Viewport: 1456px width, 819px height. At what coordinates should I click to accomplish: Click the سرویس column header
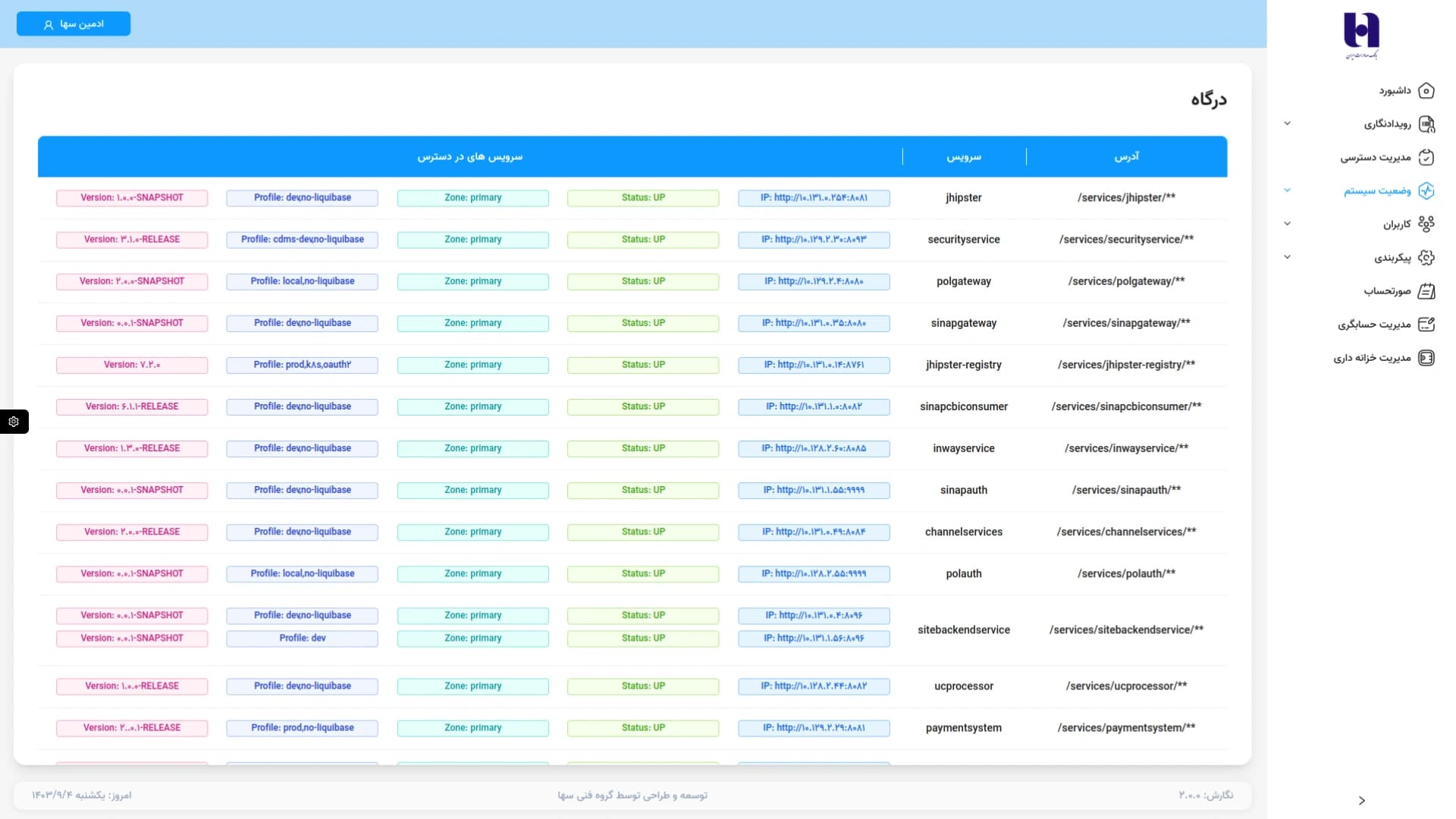click(963, 157)
